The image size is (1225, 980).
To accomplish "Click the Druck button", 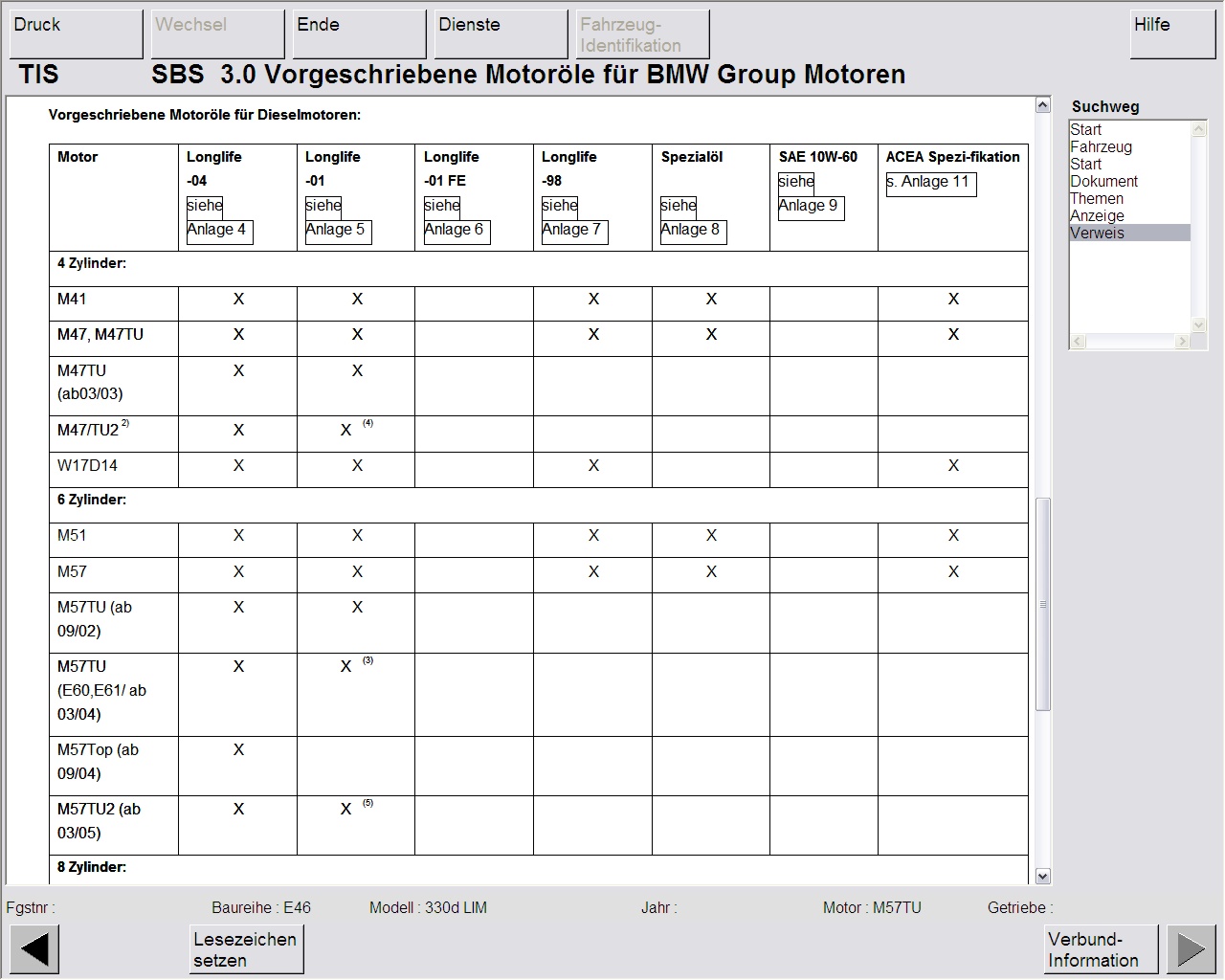I will point(77,34).
